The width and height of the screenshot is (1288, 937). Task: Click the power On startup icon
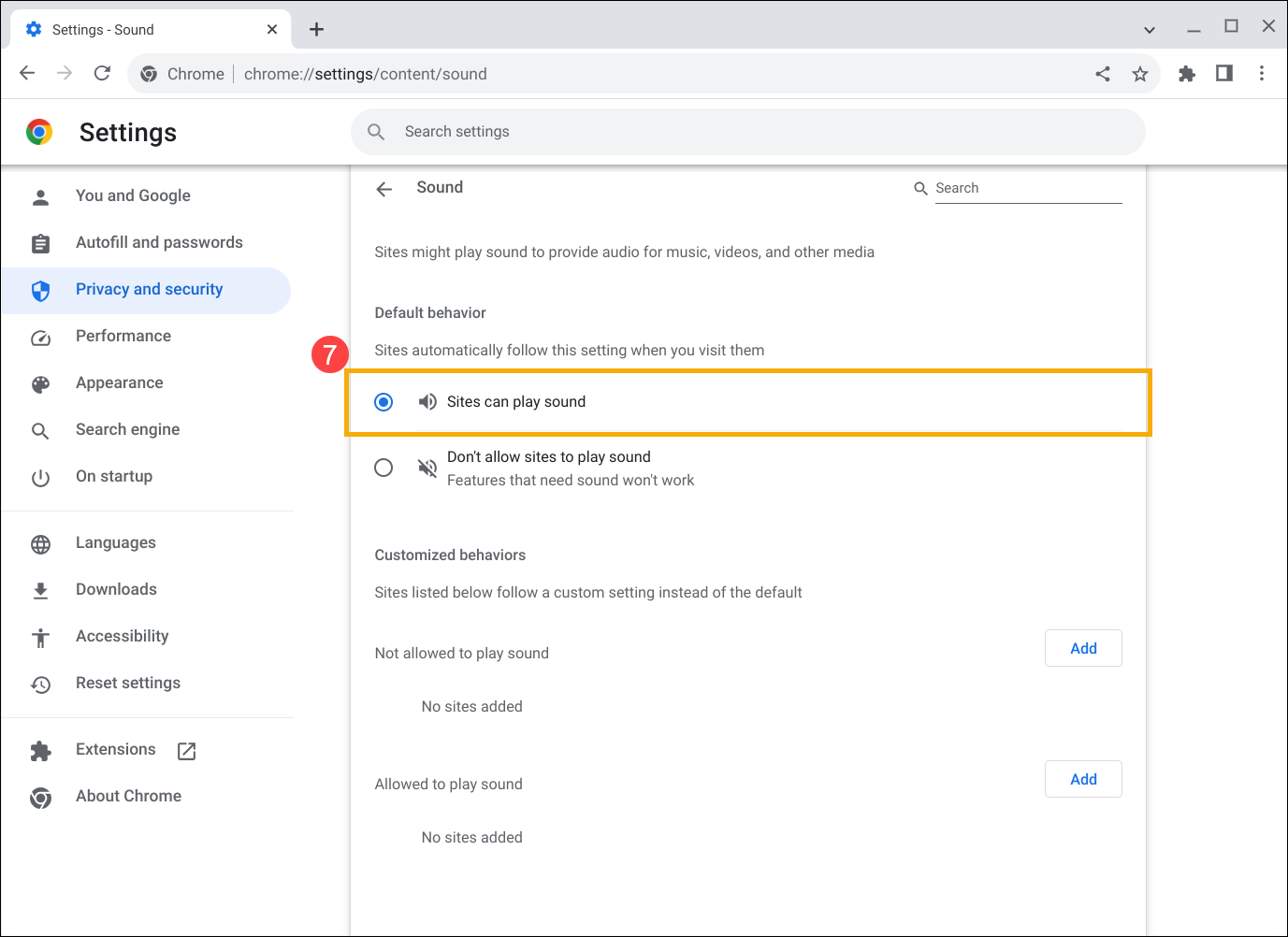40,478
